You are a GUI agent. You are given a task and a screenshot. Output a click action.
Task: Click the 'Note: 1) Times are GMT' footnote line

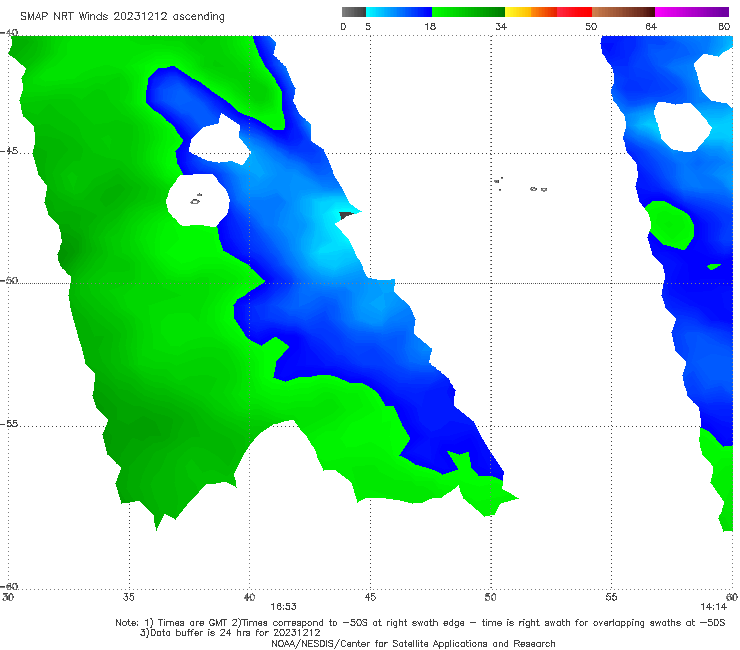coord(420,623)
